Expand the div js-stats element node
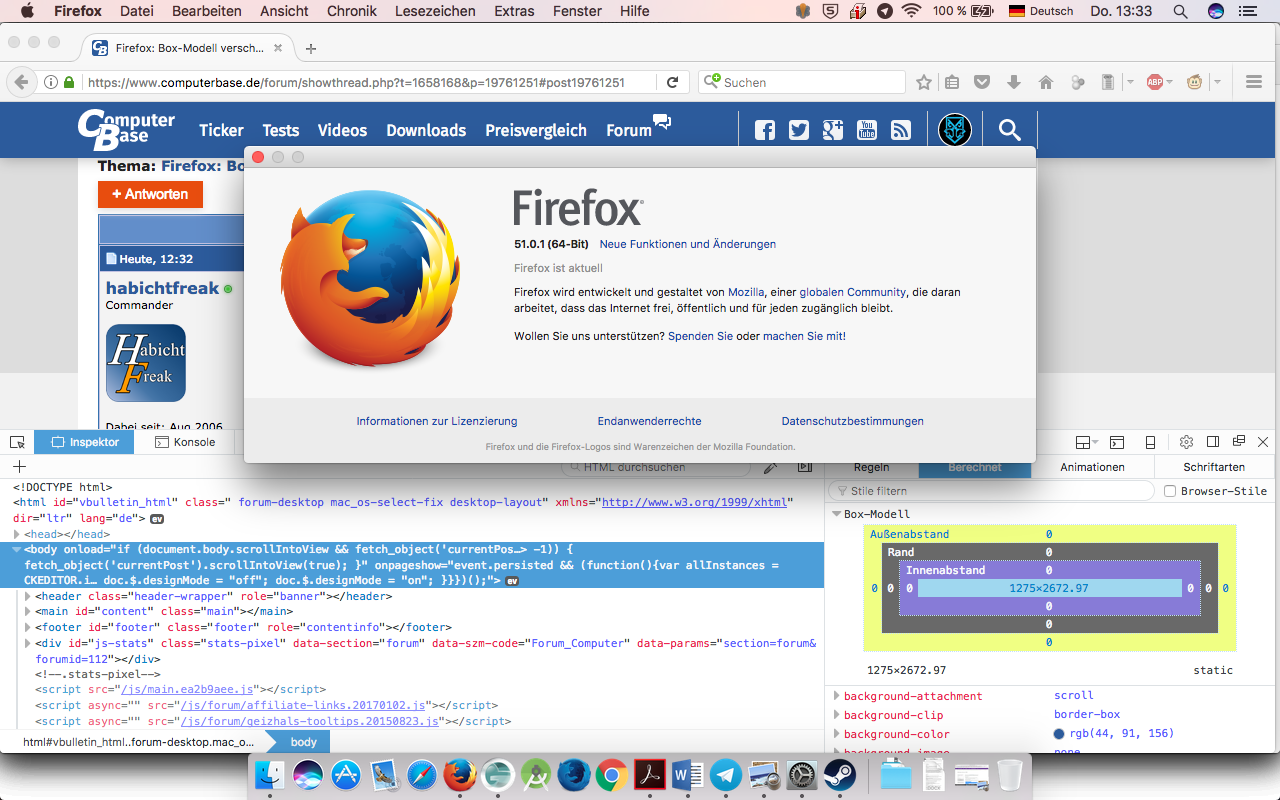 (x=28, y=643)
